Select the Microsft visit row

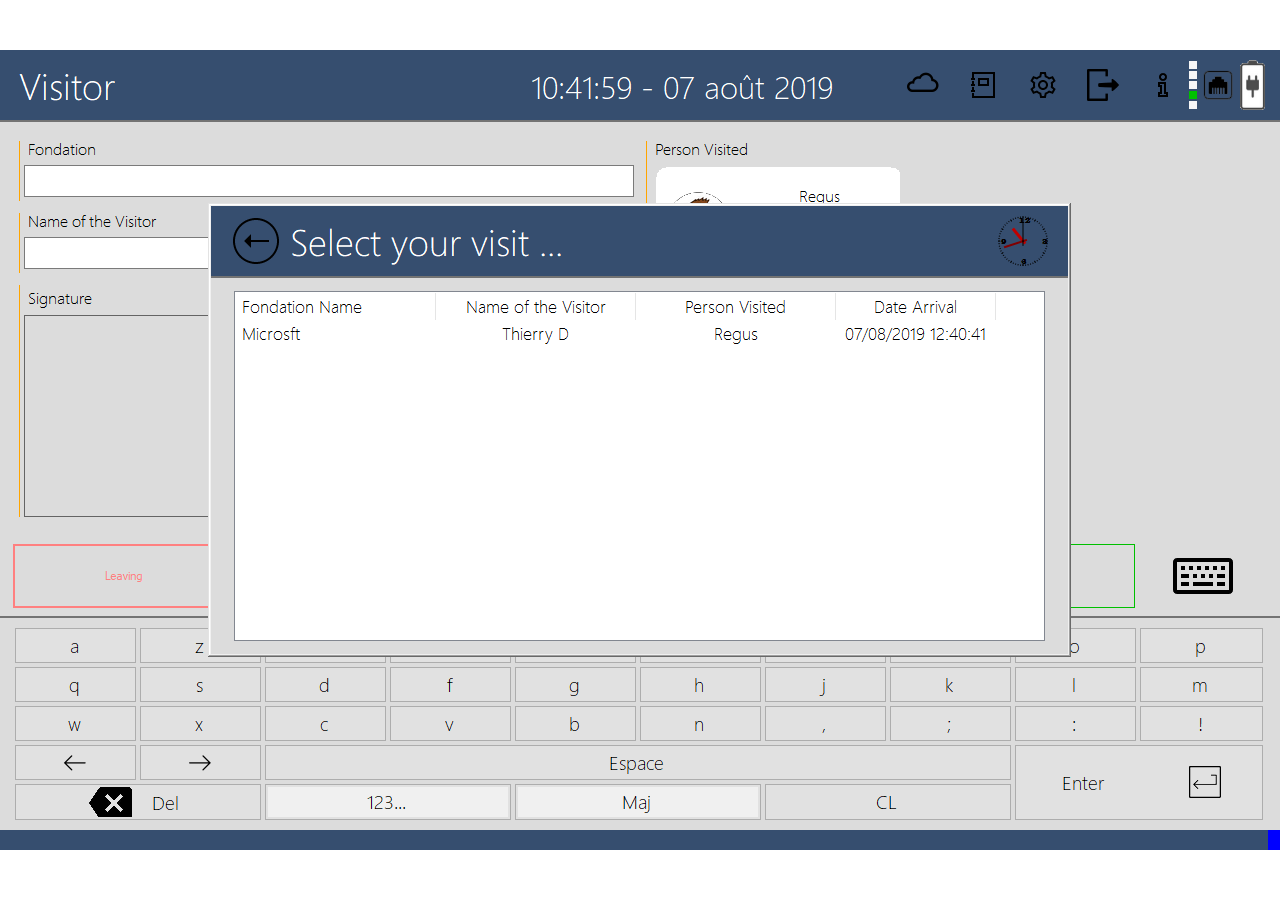614,334
